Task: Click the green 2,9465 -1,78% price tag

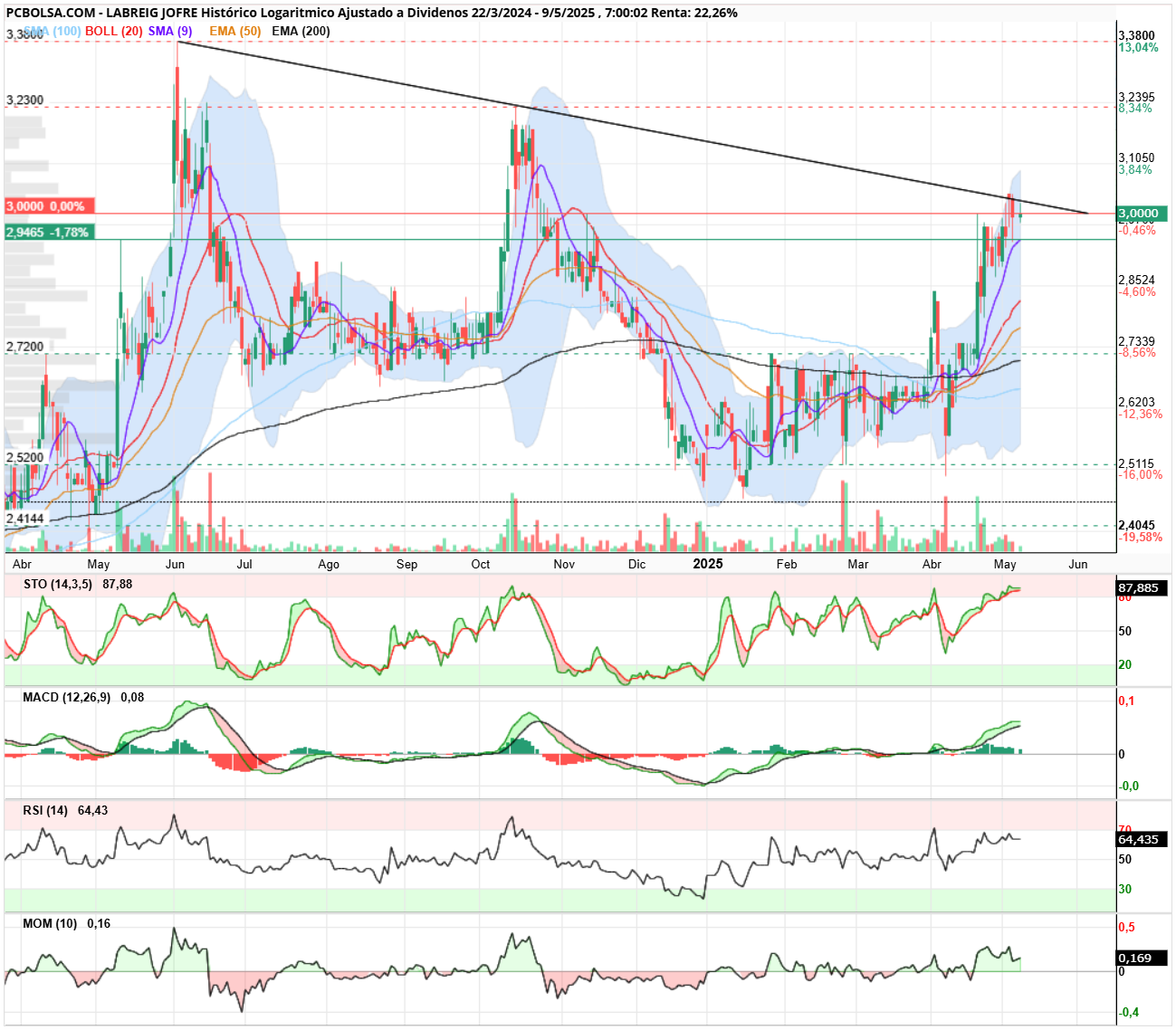Action: [48, 233]
